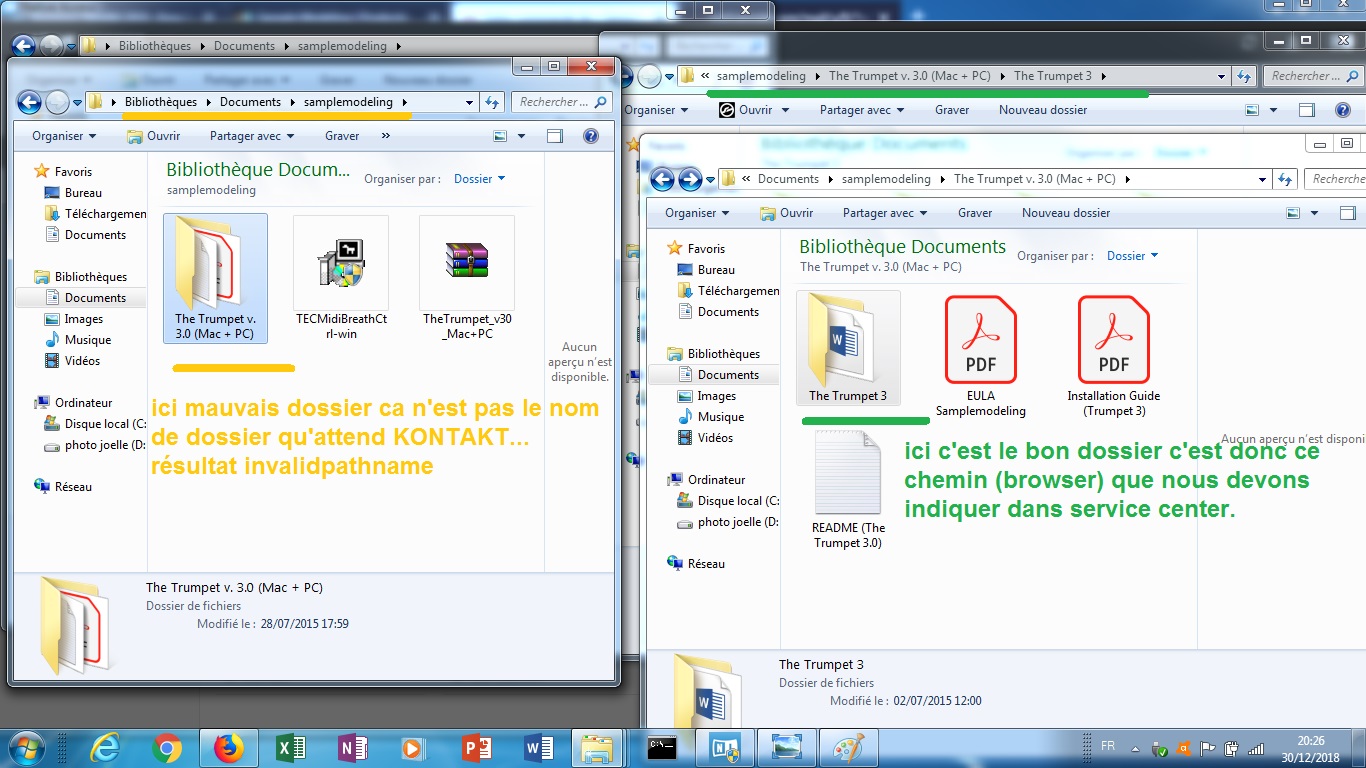Viewport: 1366px width, 768px height.
Task: Expand the address history dropdown in the PDF files window
Action: (x=1264, y=179)
